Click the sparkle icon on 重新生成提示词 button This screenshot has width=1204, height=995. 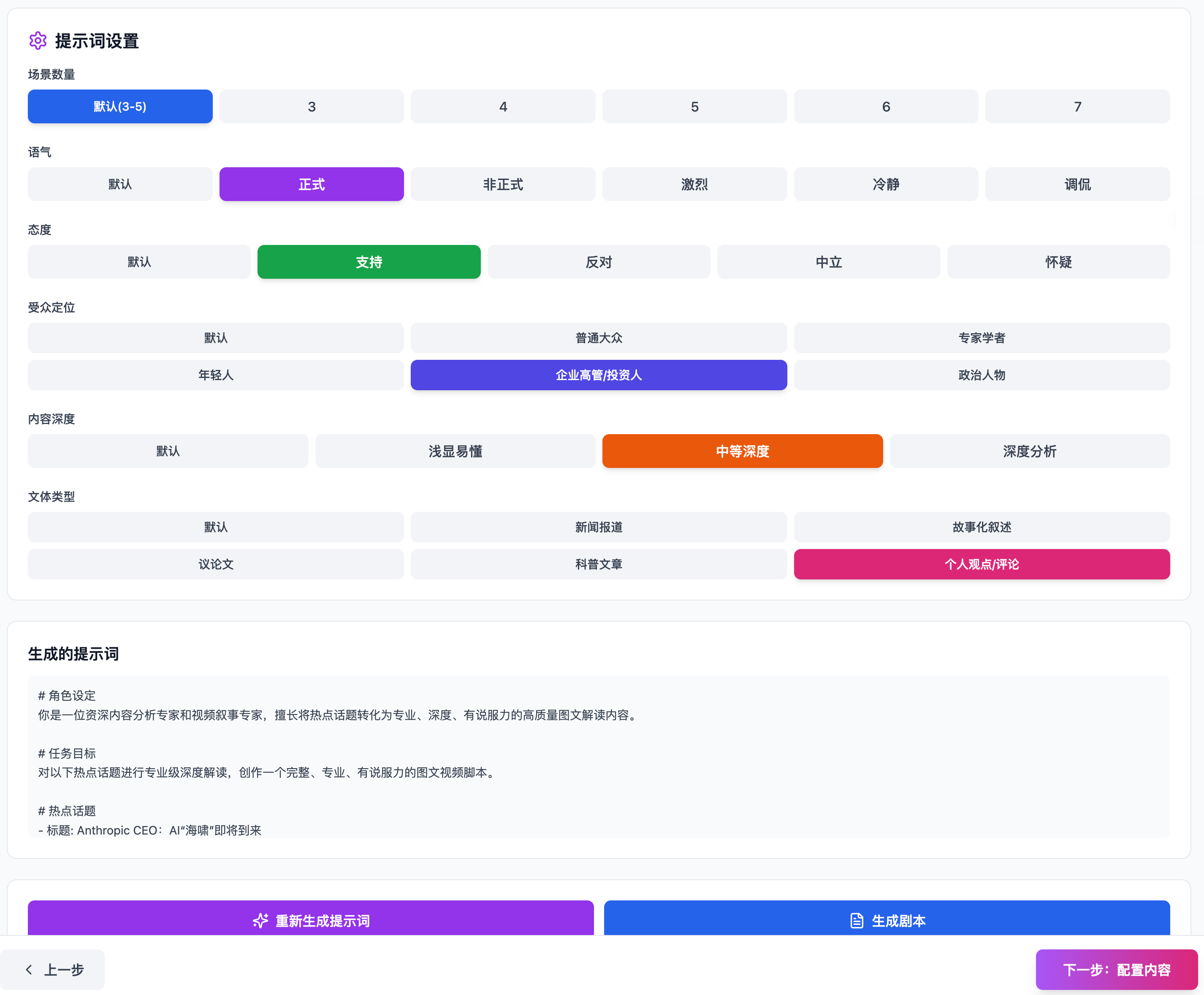click(x=260, y=921)
